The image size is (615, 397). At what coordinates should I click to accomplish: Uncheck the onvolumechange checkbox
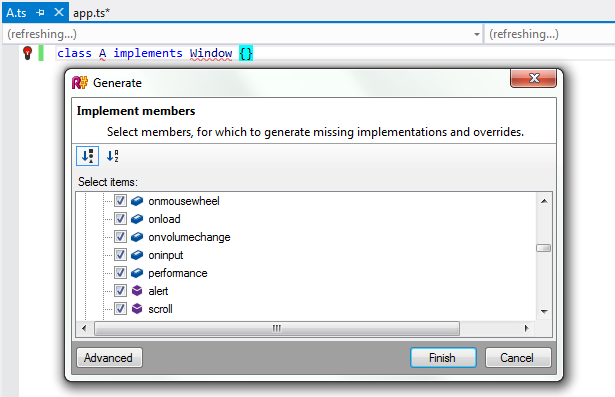[120, 237]
